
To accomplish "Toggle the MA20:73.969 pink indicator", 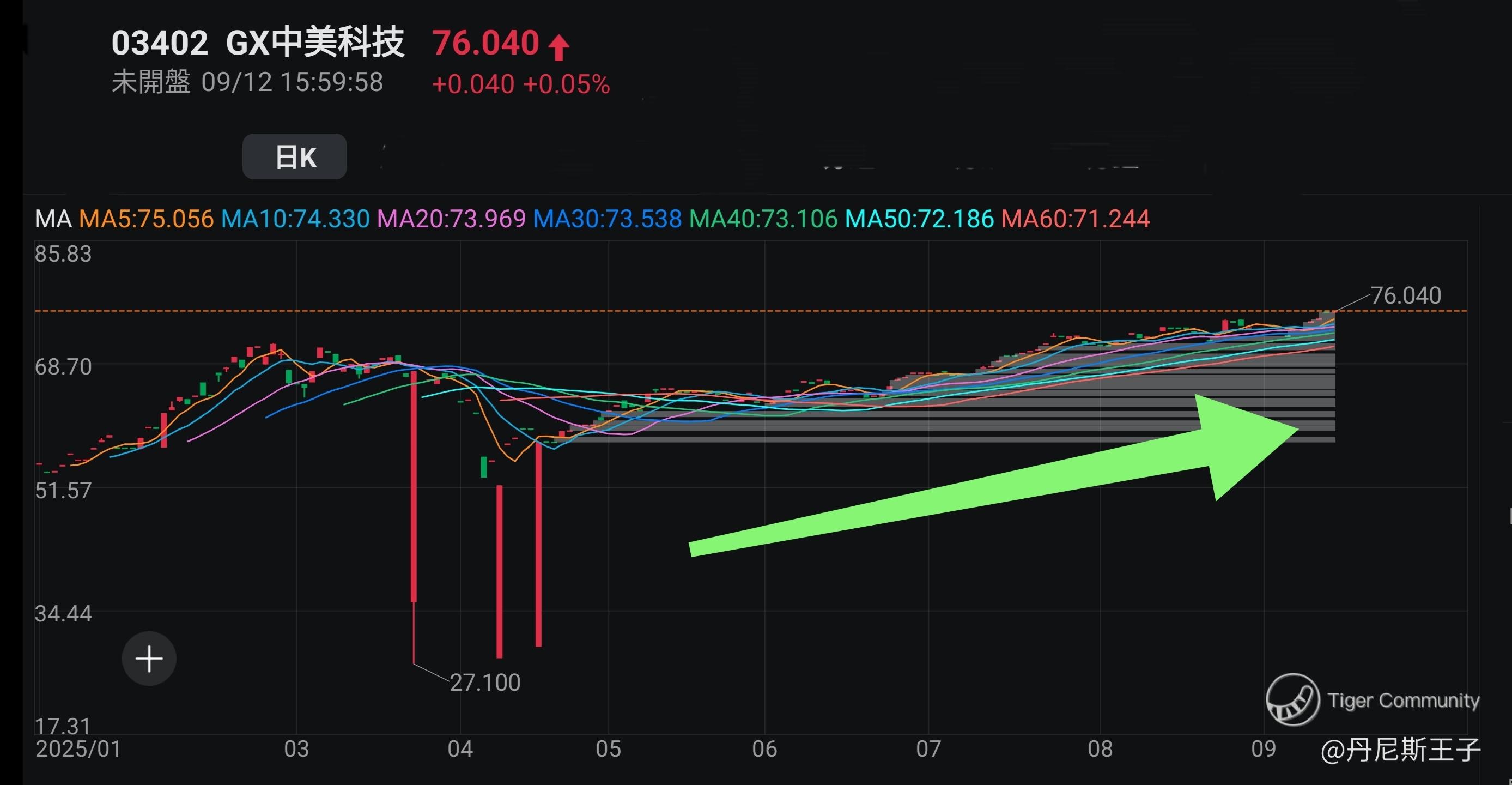I will (451, 219).
